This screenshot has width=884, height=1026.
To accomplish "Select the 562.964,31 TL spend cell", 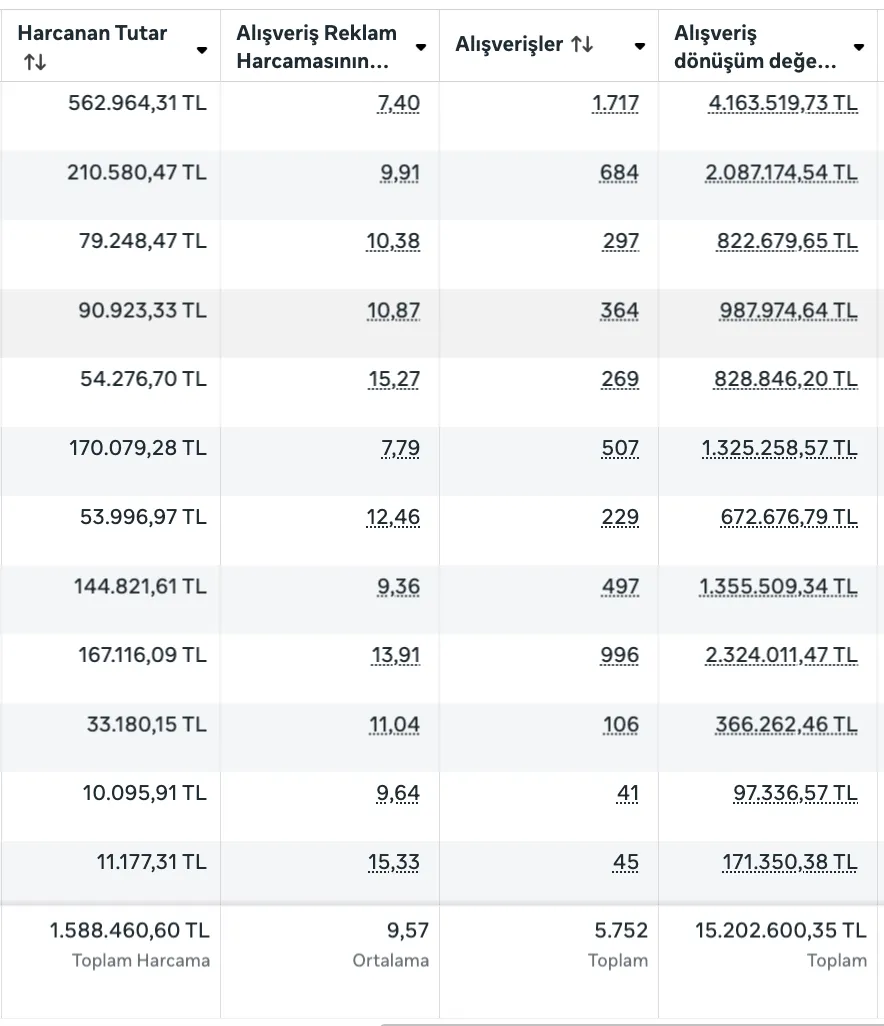I will tap(110, 116).
